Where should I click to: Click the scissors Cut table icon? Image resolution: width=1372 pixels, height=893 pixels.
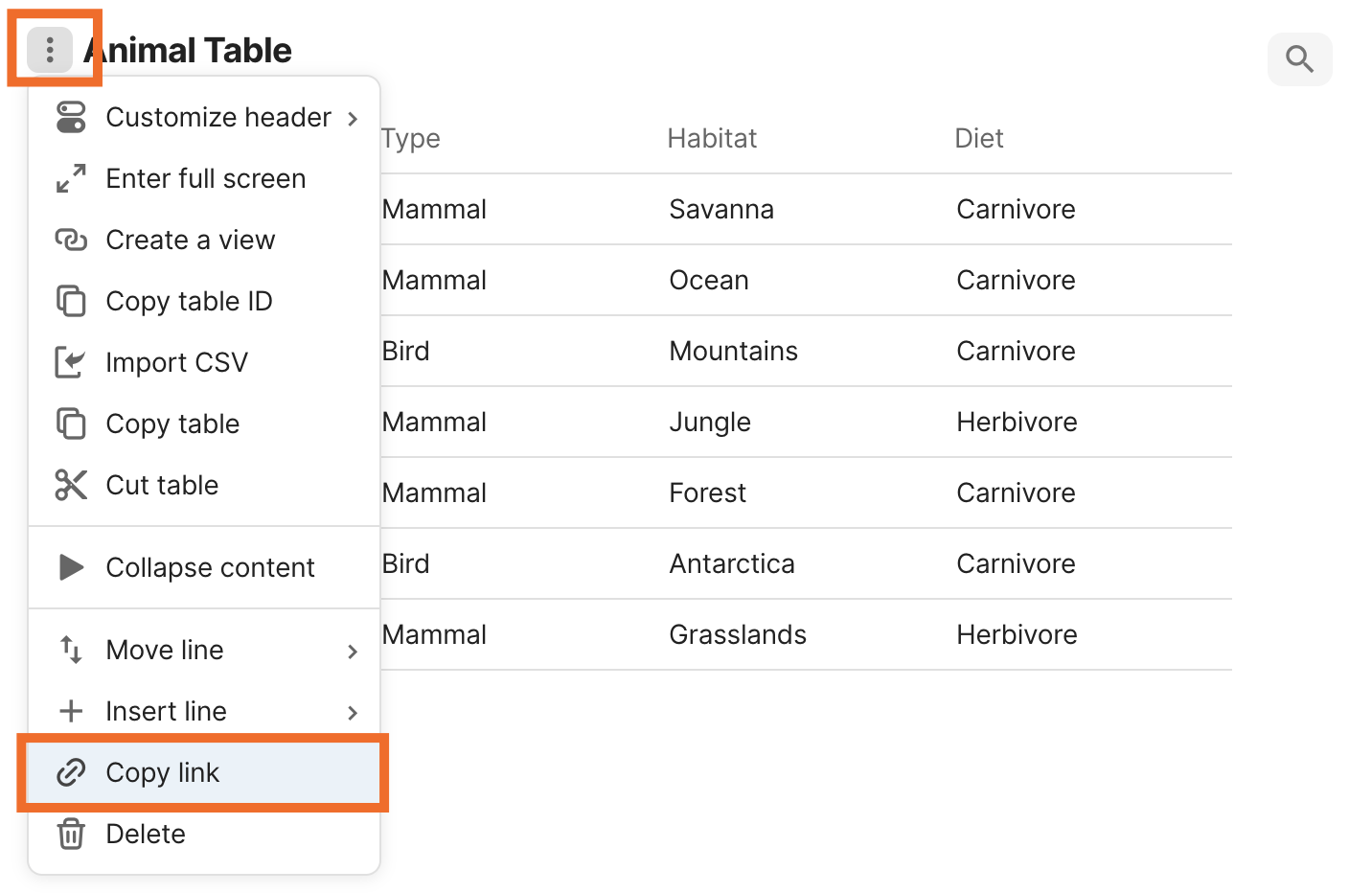[71, 486]
